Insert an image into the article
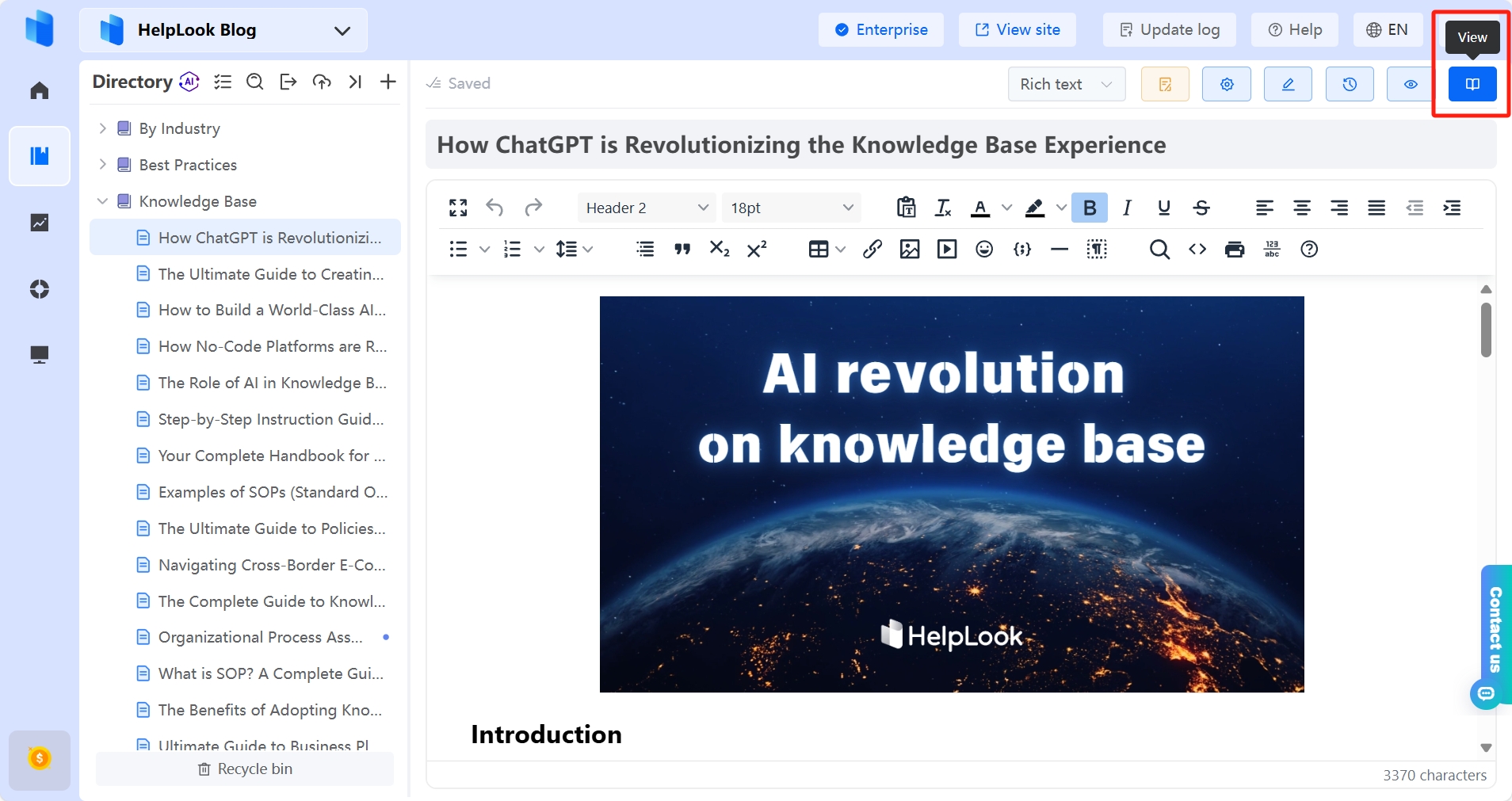 910,250
